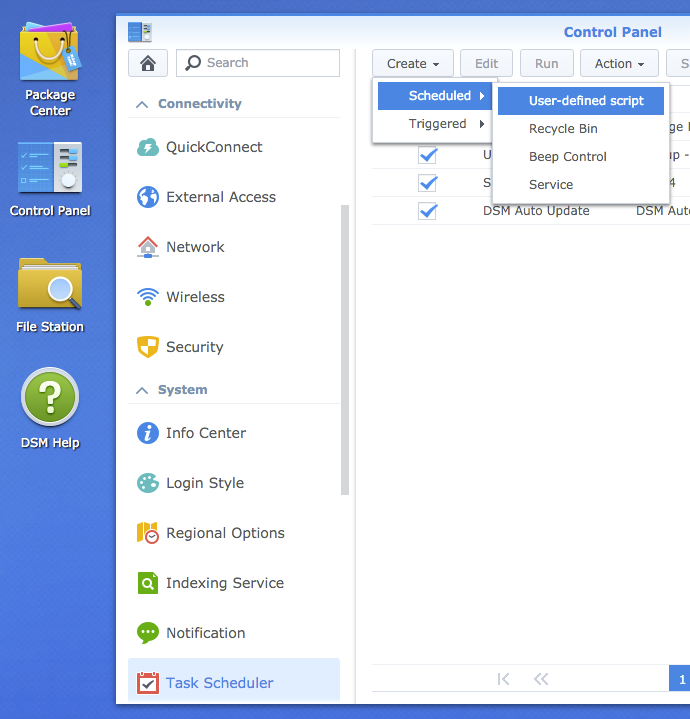Click the Control Panel home icon
Viewport: 690px width, 719px height.
[x=148, y=63]
